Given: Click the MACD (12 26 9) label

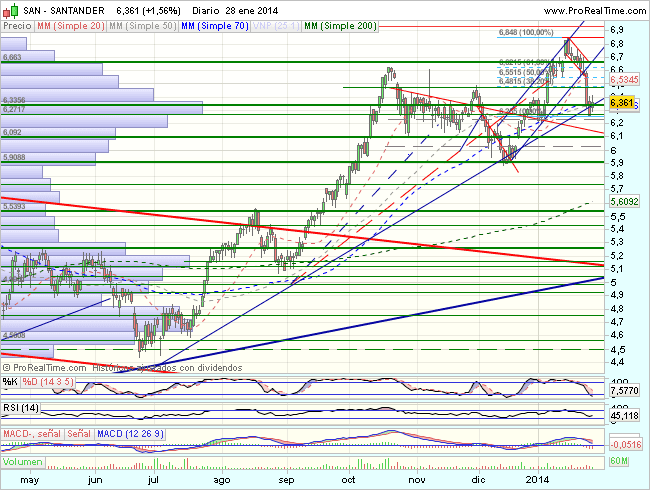Looking at the screenshot, I should click(x=130, y=434).
